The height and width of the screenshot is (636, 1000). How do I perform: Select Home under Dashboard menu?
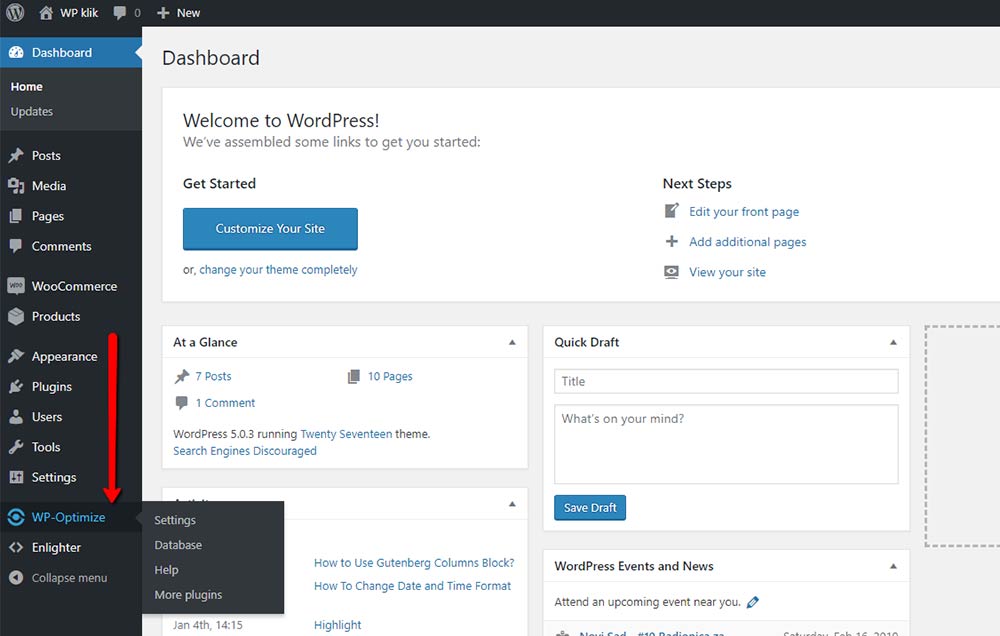27,86
